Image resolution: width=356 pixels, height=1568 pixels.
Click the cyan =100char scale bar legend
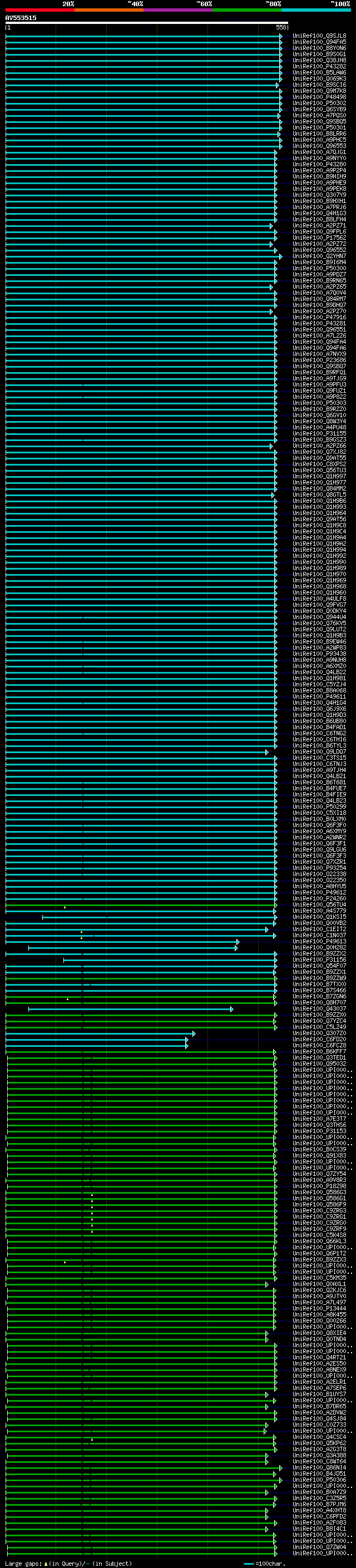click(x=249, y=1564)
